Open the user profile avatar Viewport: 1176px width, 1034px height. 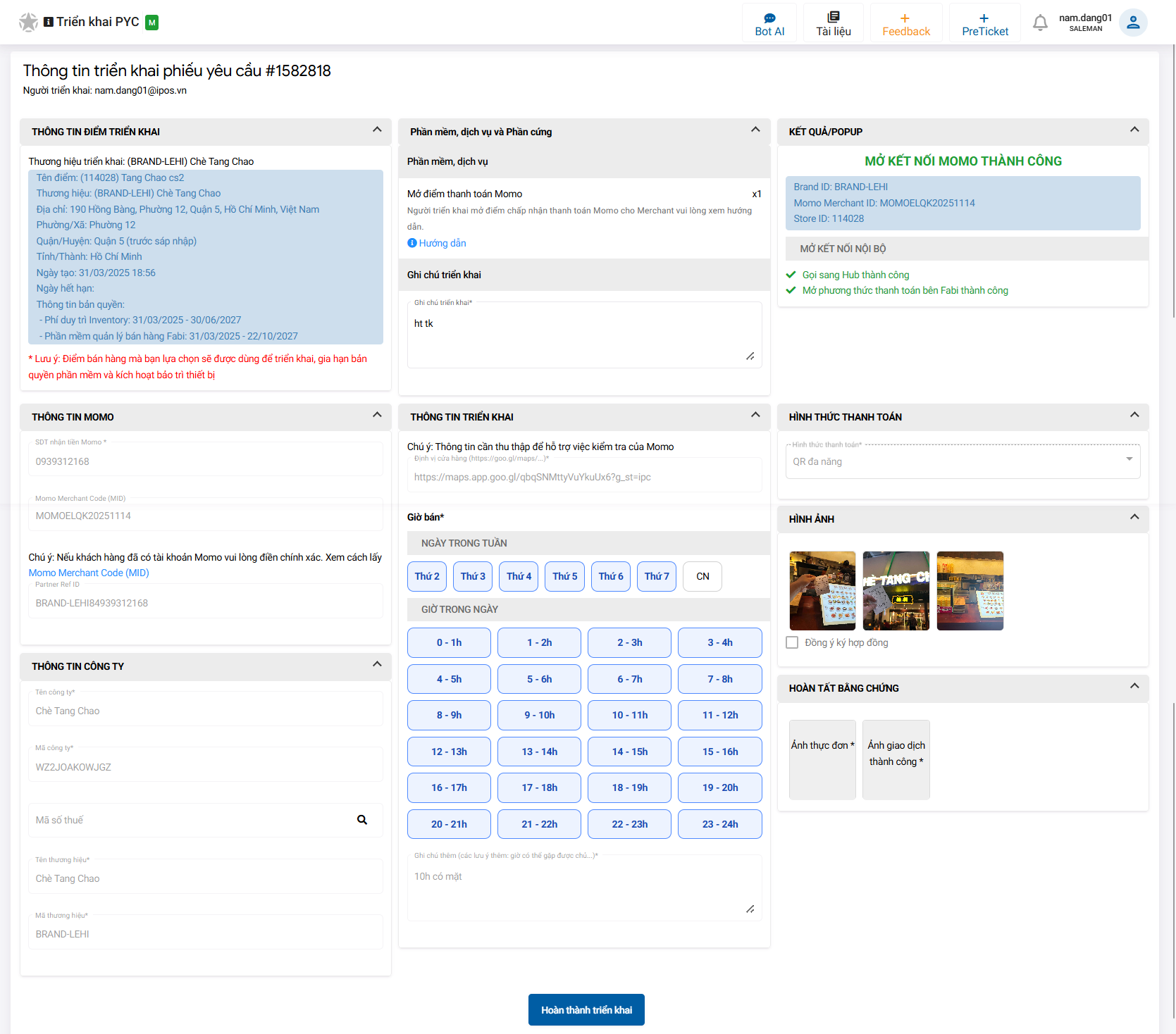(1133, 23)
